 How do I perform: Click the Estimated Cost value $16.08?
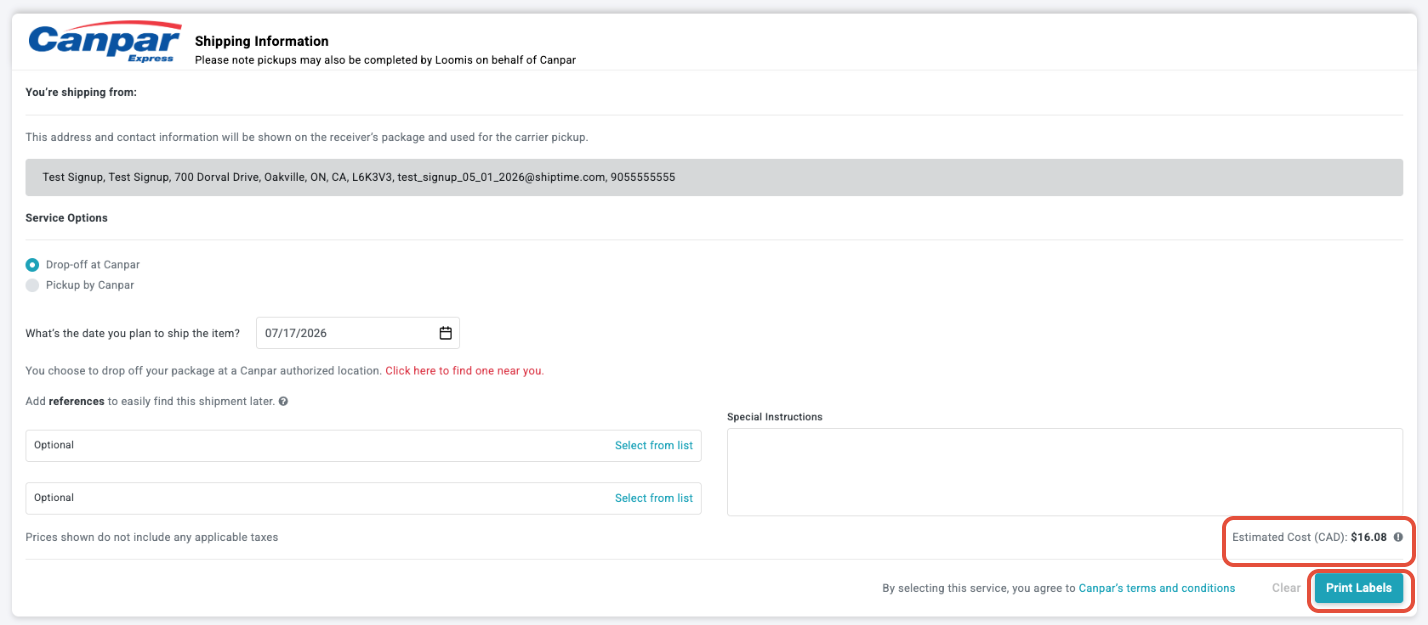coord(1369,537)
